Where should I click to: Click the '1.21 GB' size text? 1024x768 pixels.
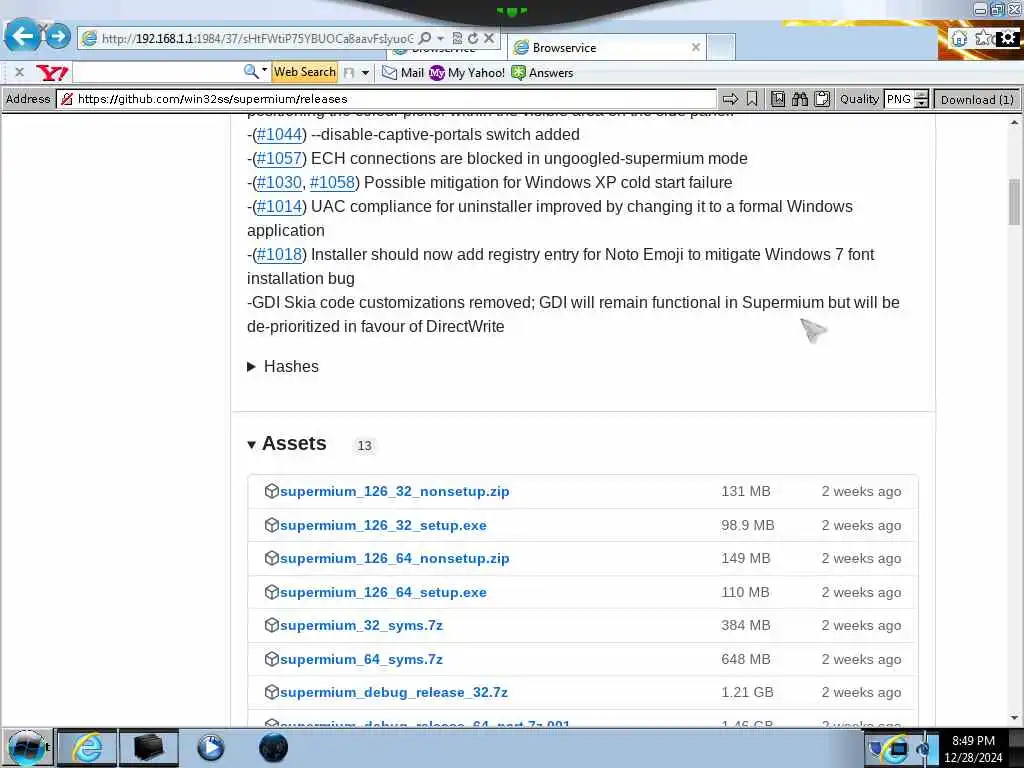click(x=747, y=692)
